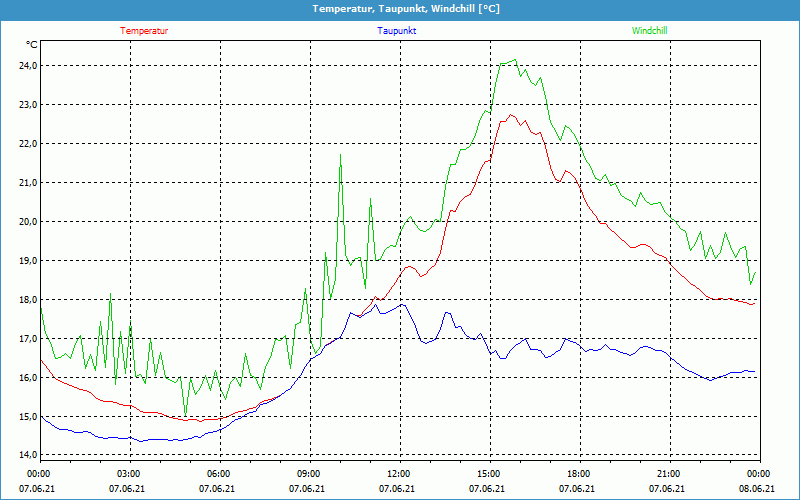Click the 08.06.21 date label
Viewport: 800px width, 500px height.
pos(757,488)
